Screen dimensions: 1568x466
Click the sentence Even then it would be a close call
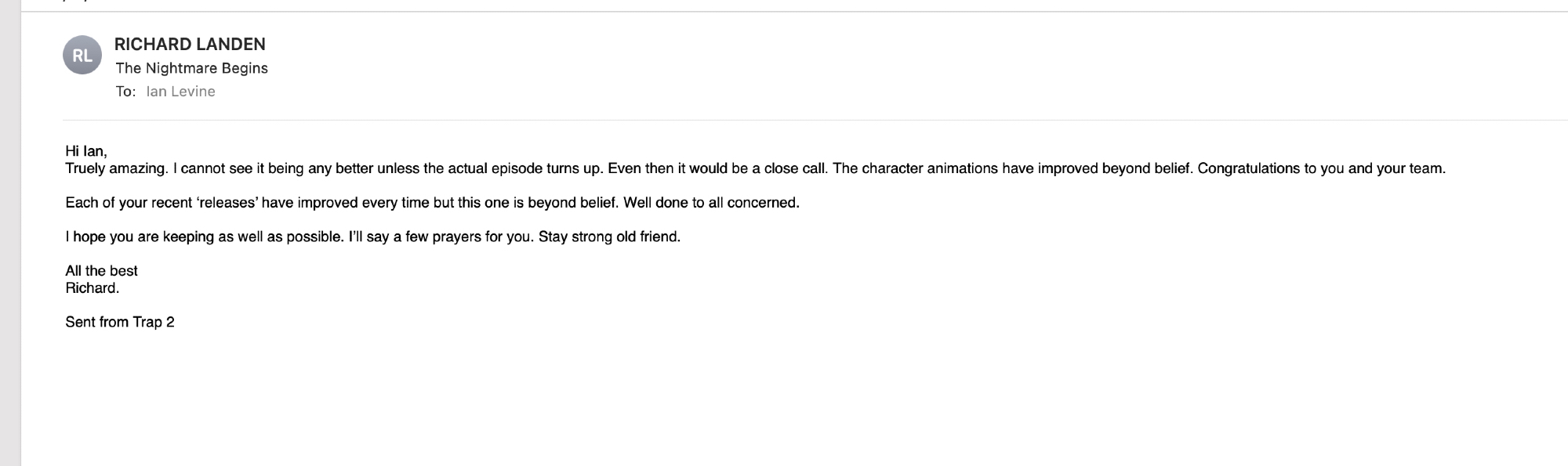click(x=717, y=168)
